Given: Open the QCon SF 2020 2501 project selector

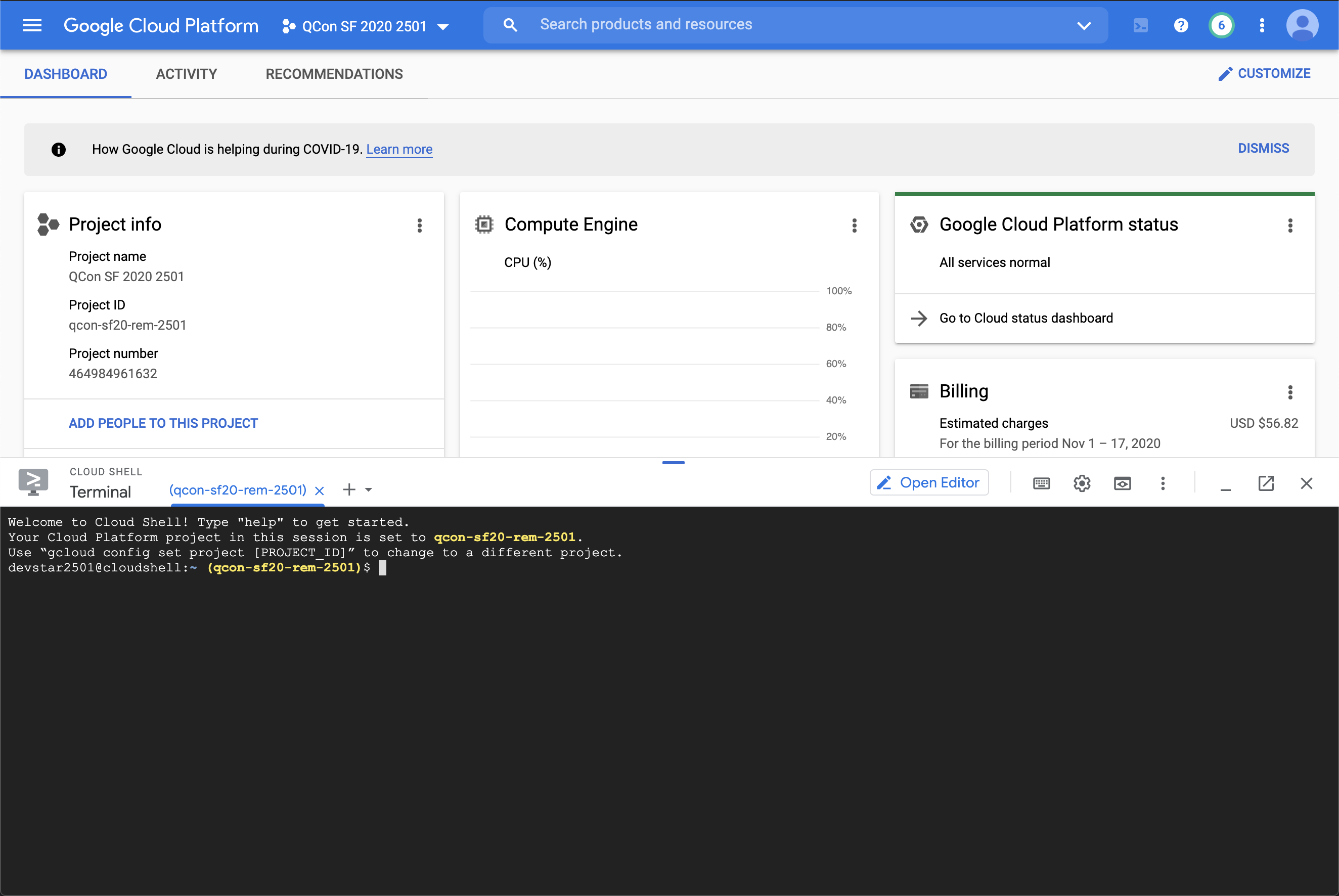Looking at the screenshot, I should point(365,26).
